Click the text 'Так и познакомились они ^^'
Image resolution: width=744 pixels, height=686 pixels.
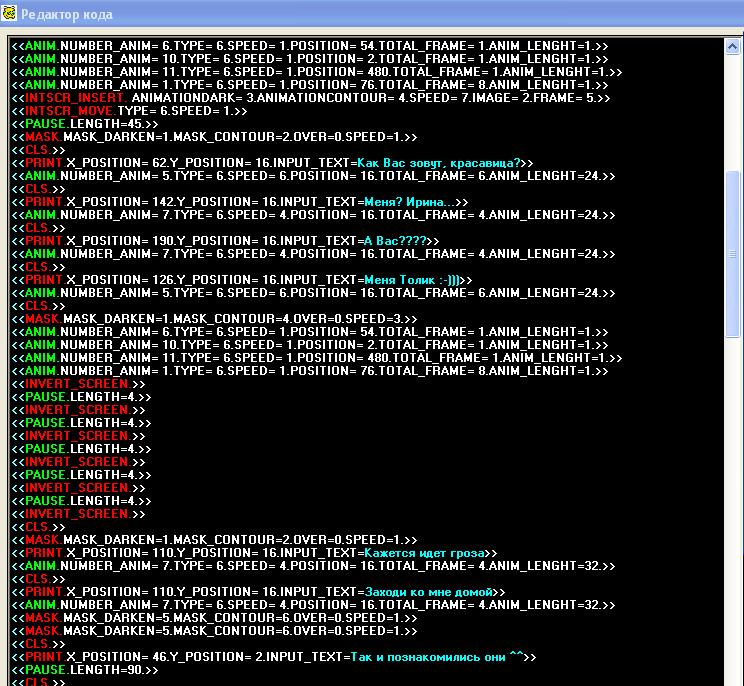[x=437, y=657]
